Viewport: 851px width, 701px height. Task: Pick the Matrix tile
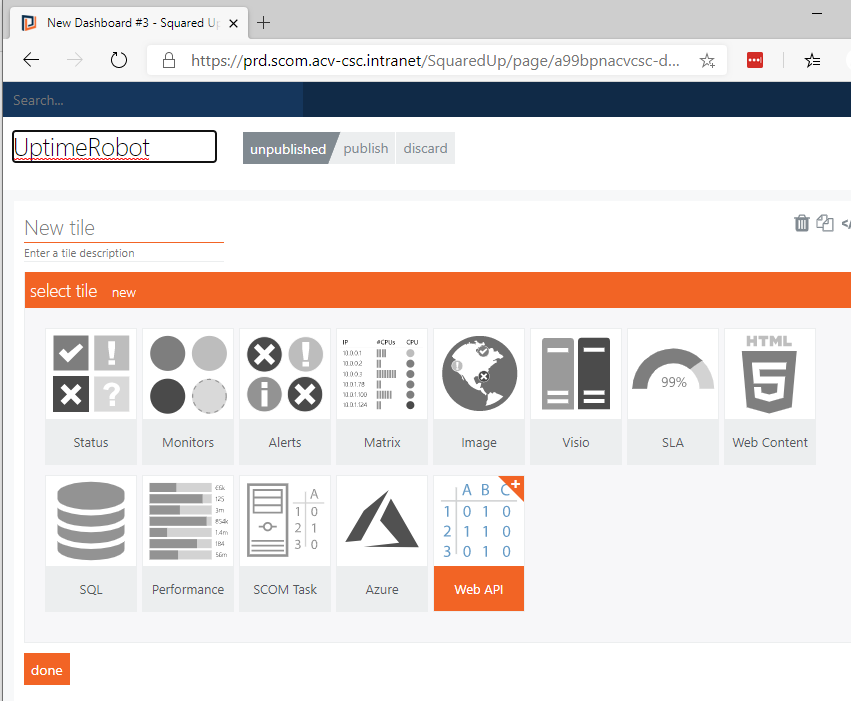point(382,397)
